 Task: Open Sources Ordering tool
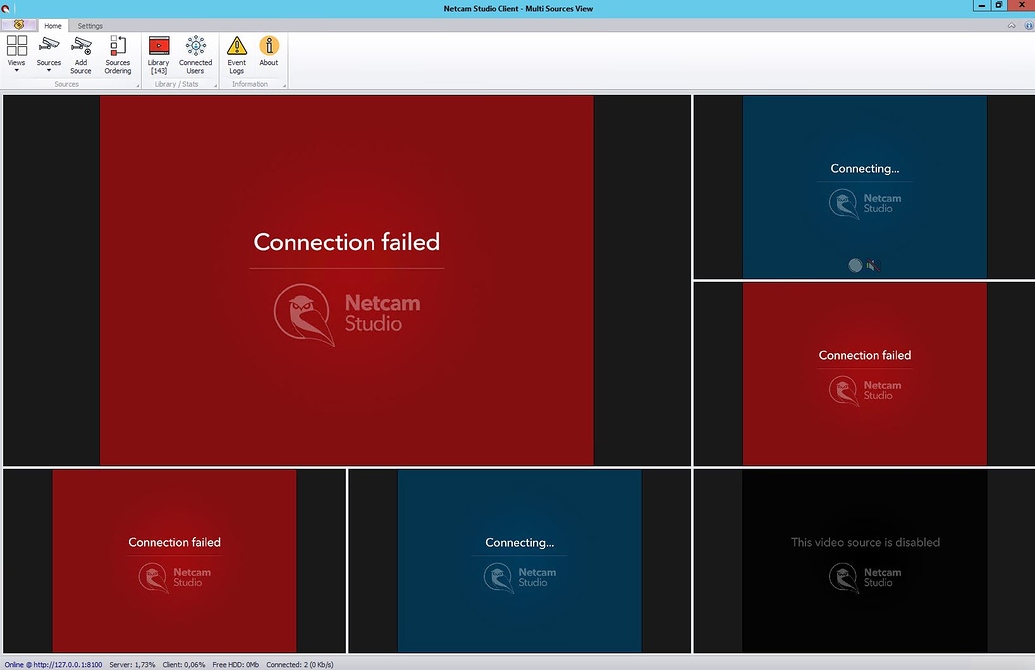pos(118,53)
